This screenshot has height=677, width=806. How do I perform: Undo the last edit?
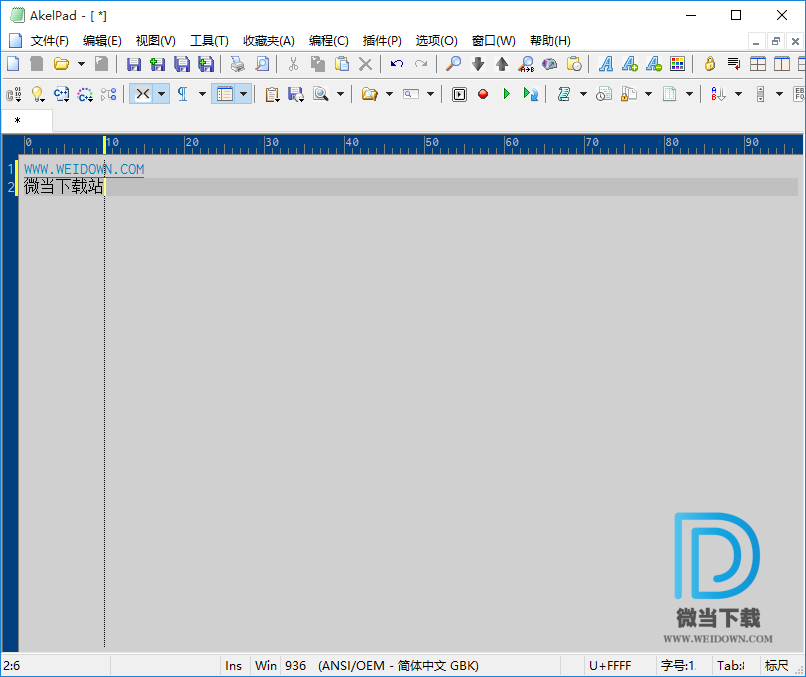click(x=397, y=64)
